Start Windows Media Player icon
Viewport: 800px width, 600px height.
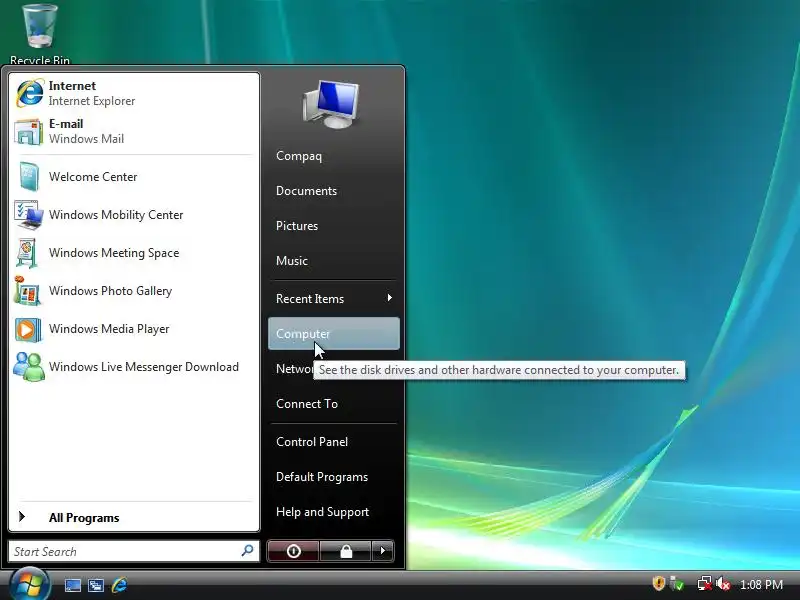[28, 329]
